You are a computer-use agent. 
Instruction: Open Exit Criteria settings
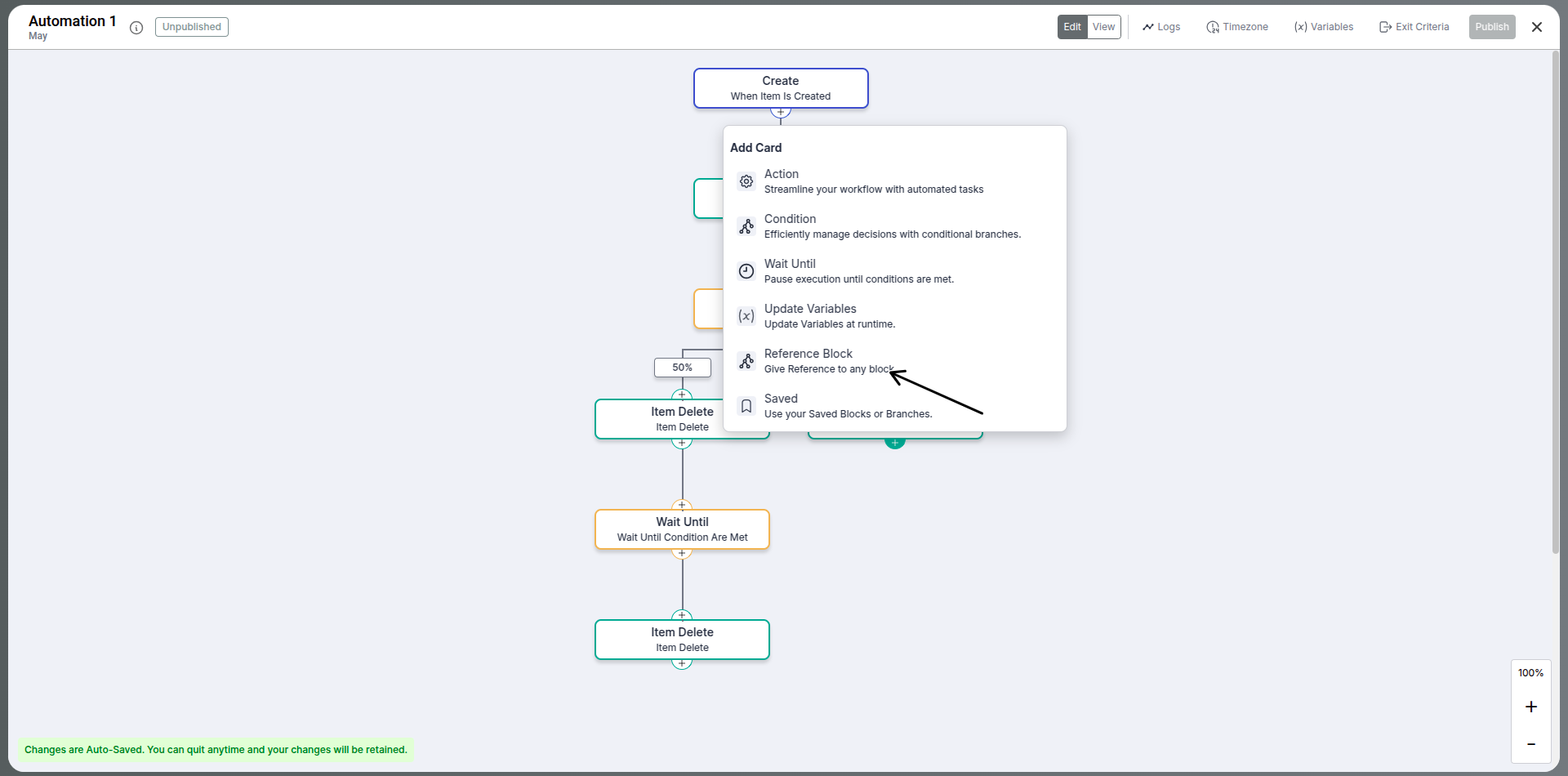pos(1414,27)
